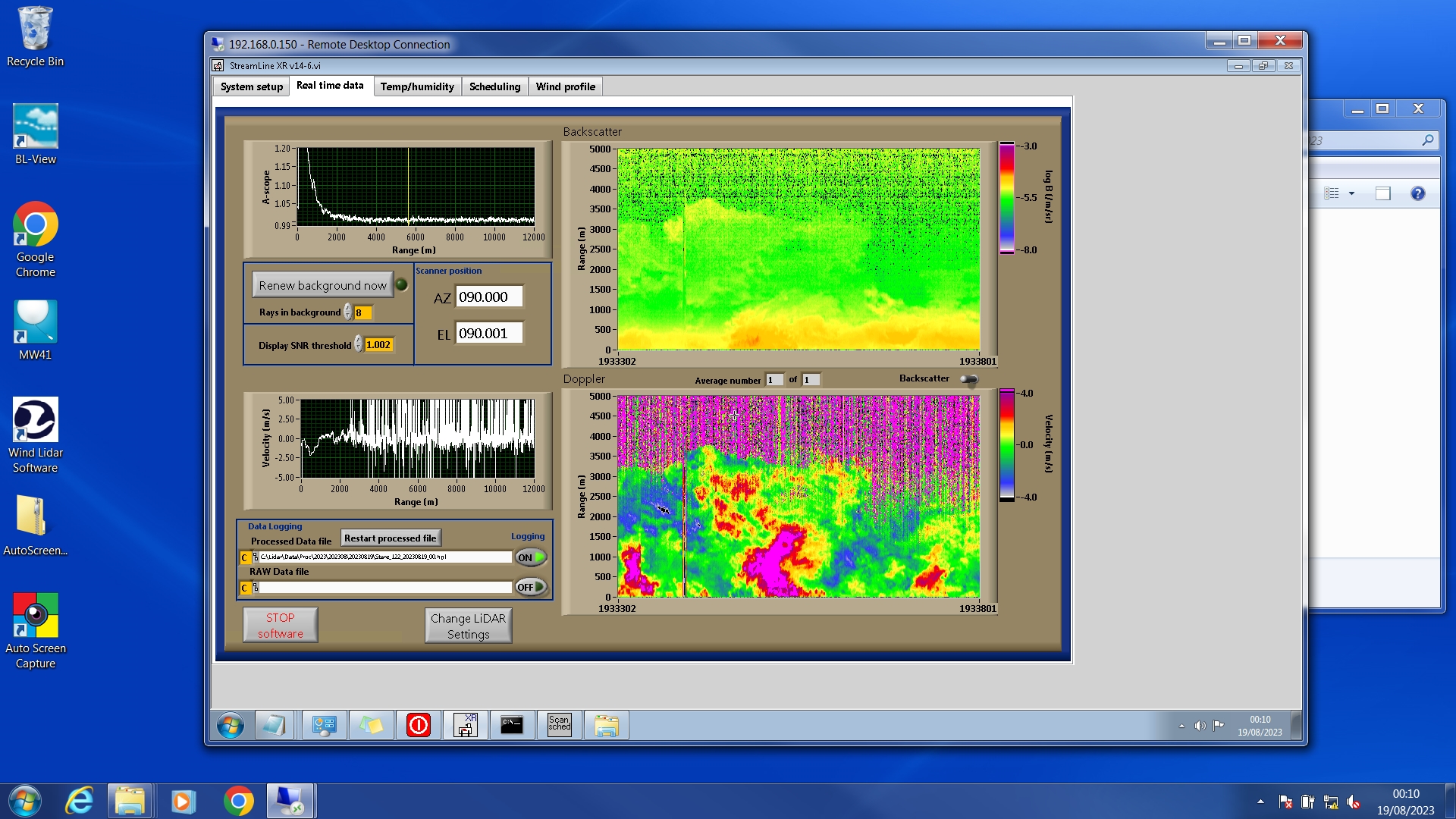
Task: Toggle RAW data file OFF switch
Action: 530,587
